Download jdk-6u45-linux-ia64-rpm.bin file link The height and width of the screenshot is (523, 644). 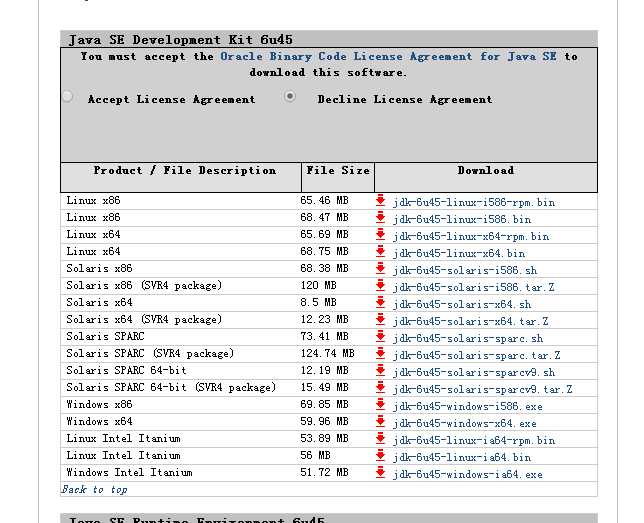(x=474, y=440)
